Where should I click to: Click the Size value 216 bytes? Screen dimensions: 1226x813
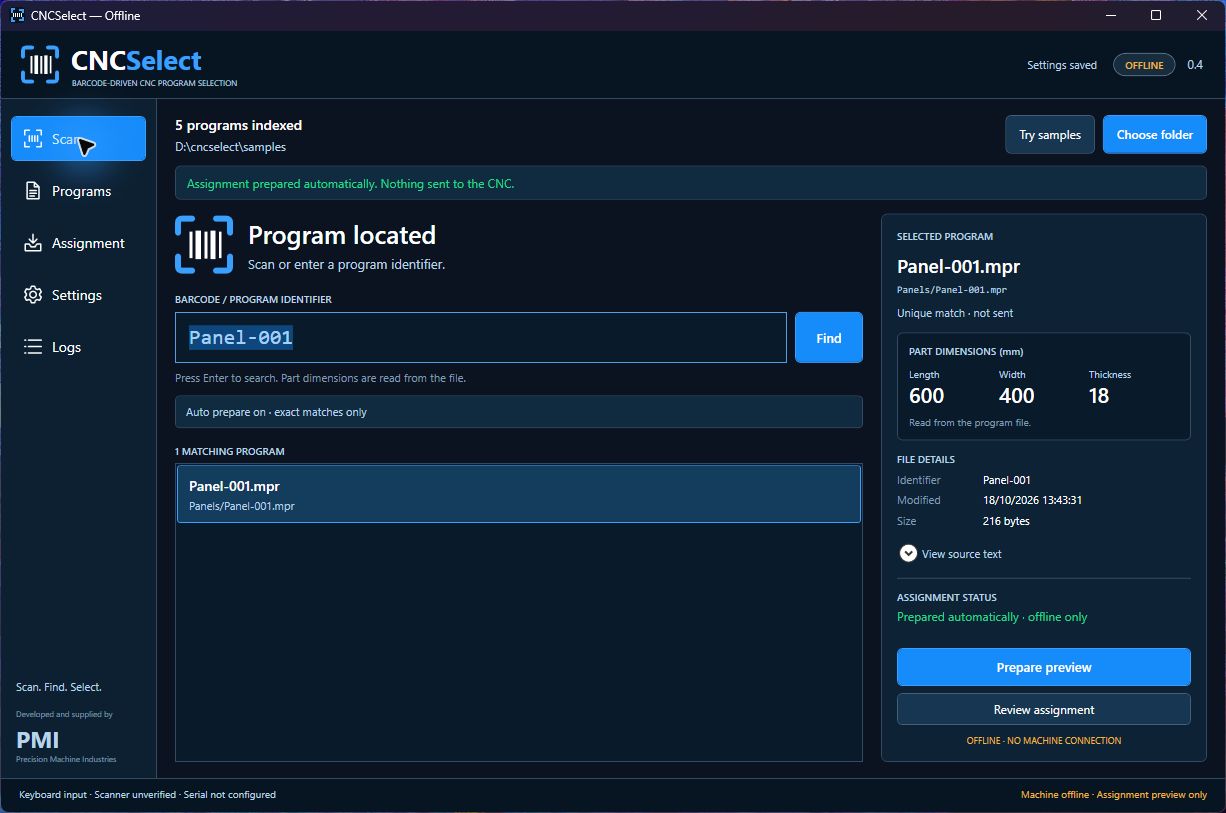pos(1006,521)
